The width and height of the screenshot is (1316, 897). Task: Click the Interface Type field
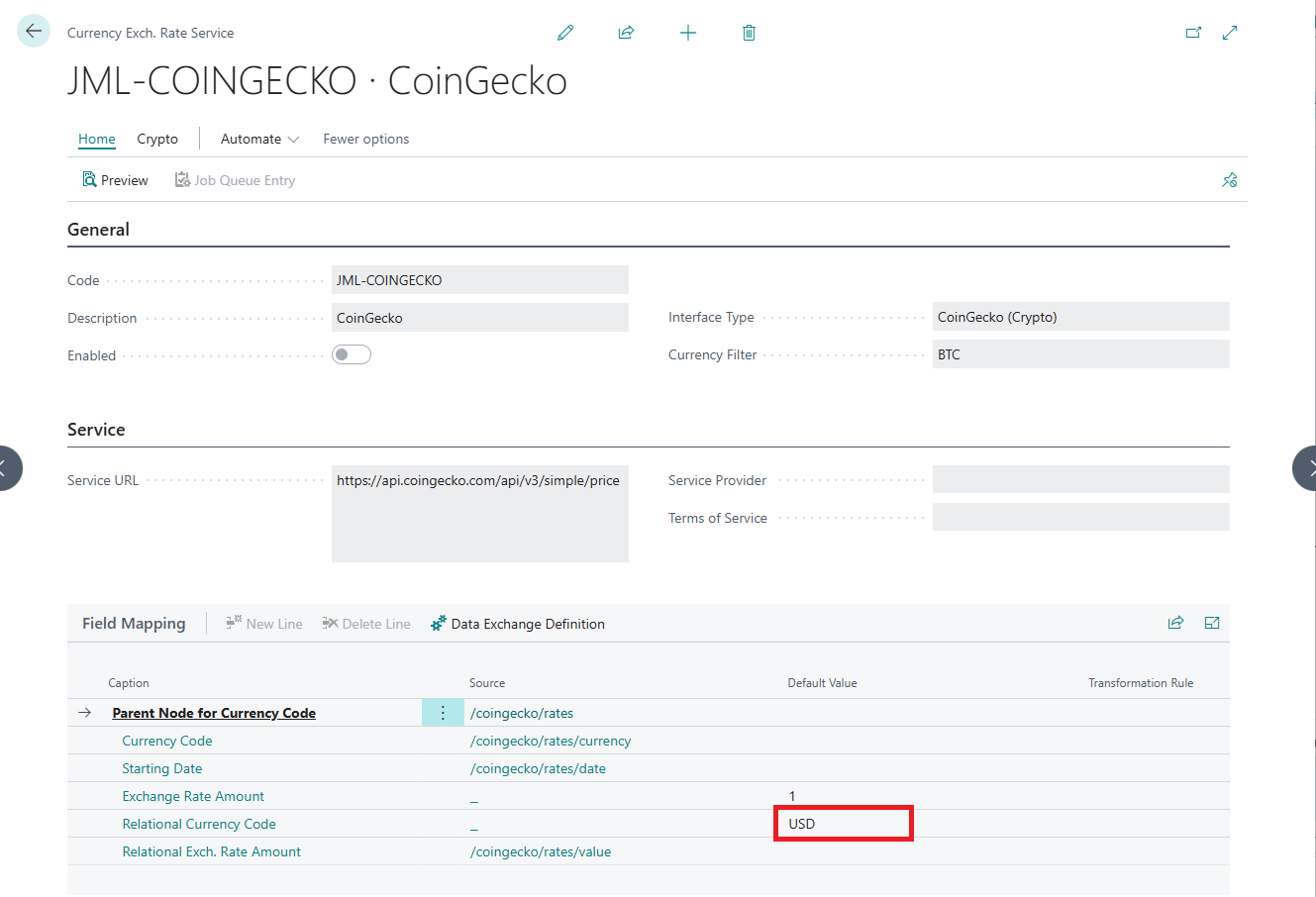(1081, 317)
